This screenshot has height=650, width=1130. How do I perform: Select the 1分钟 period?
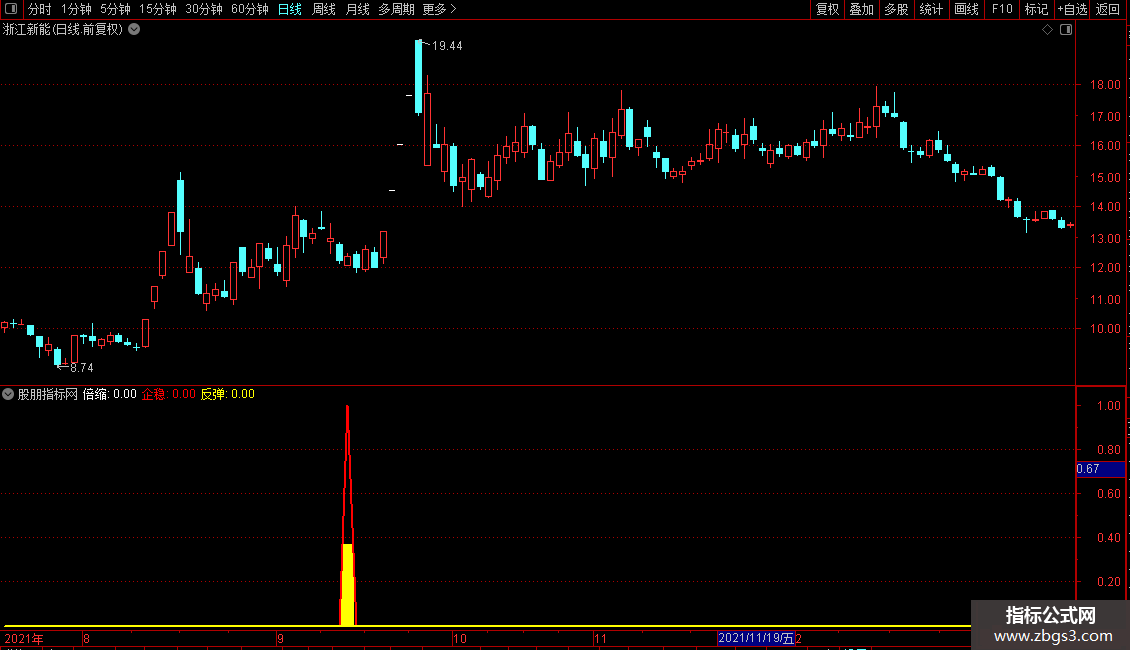click(x=76, y=9)
